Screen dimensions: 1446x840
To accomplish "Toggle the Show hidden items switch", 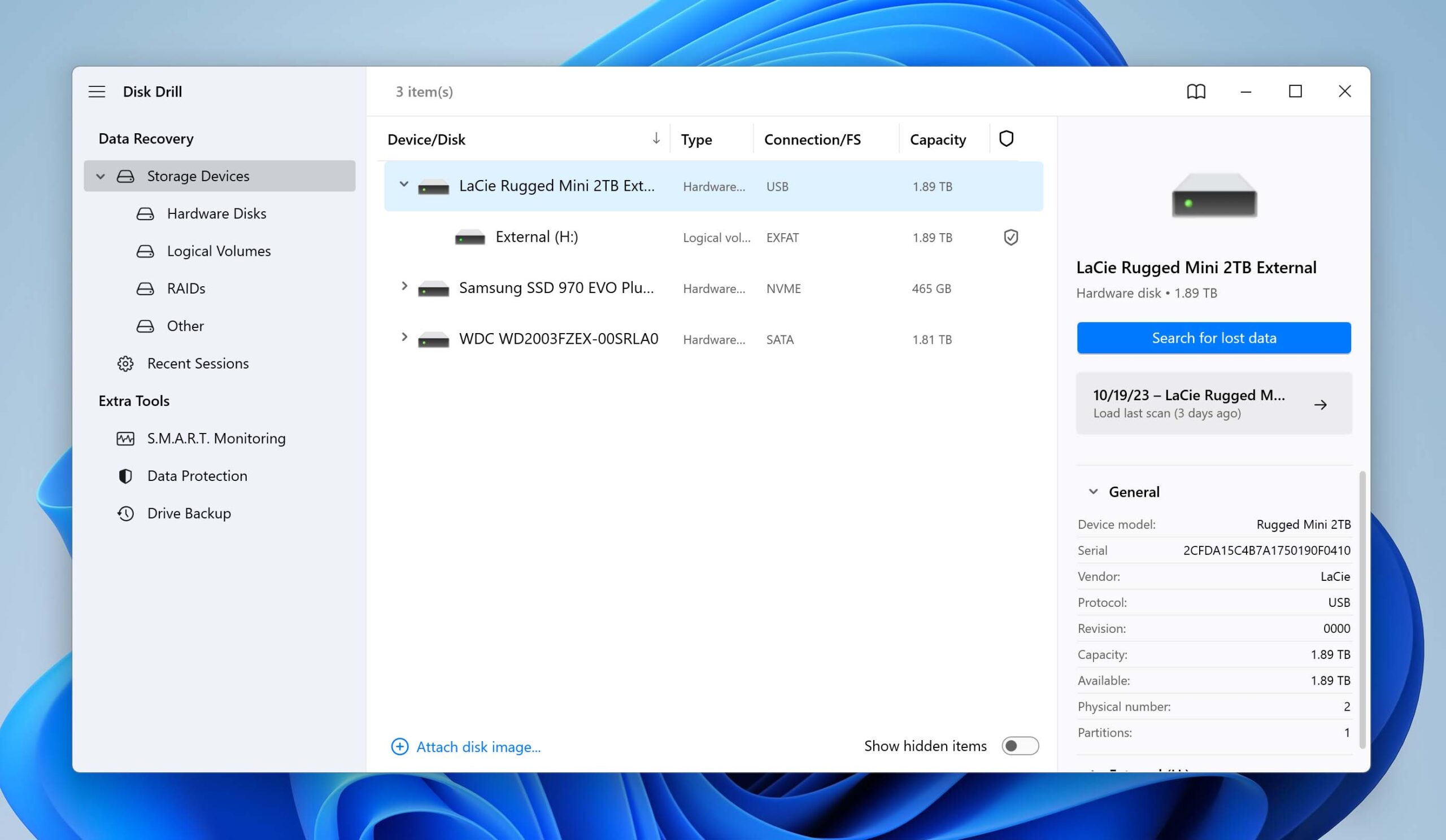I will click(x=1019, y=745).
